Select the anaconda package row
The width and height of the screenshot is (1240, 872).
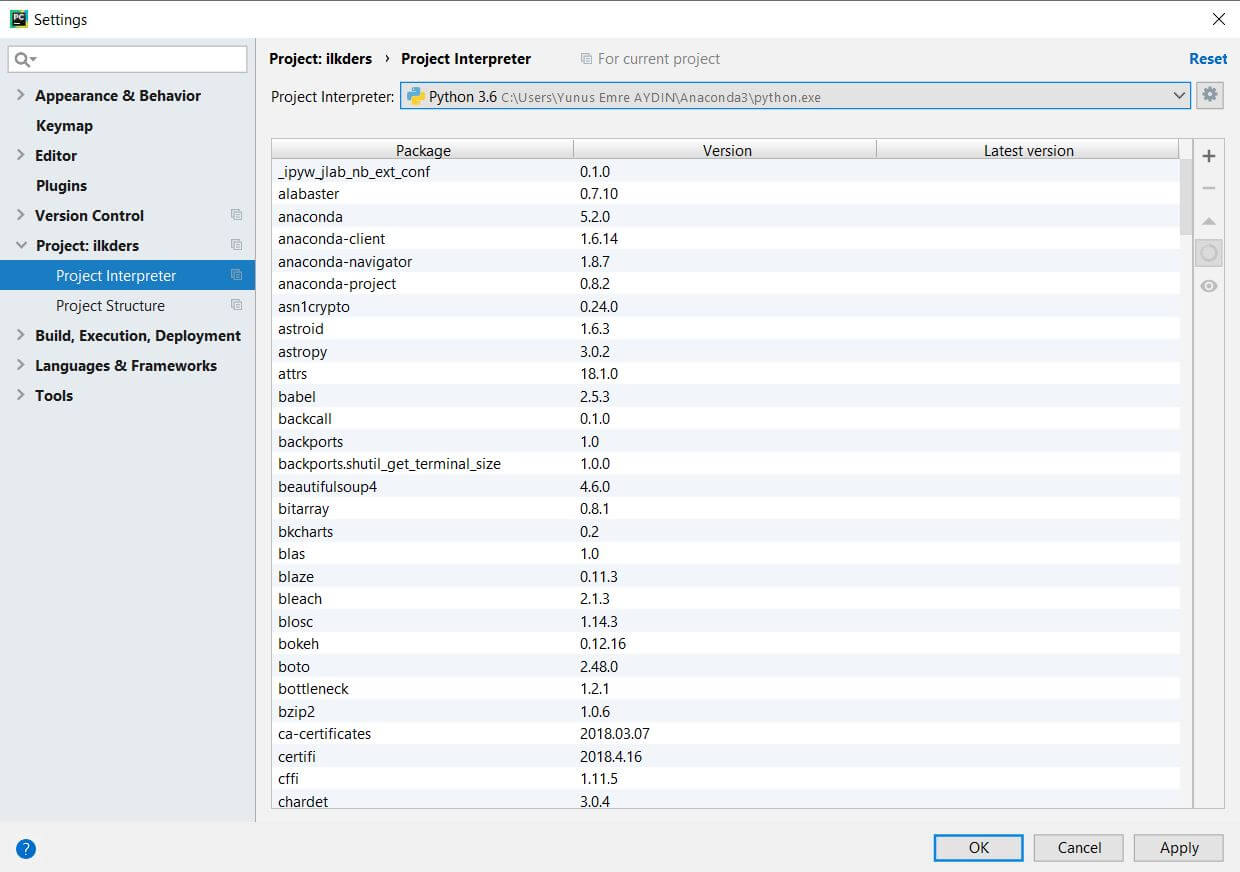coord(726,217)
